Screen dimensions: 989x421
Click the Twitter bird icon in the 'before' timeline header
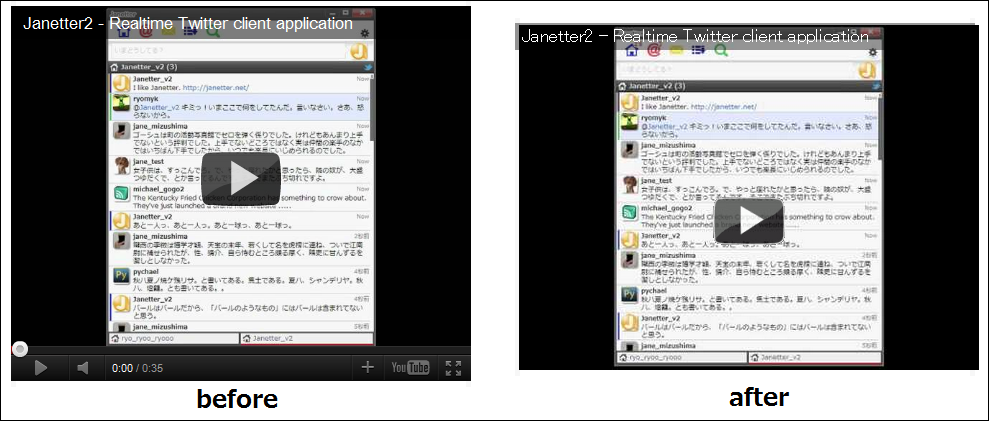[368, 67]
